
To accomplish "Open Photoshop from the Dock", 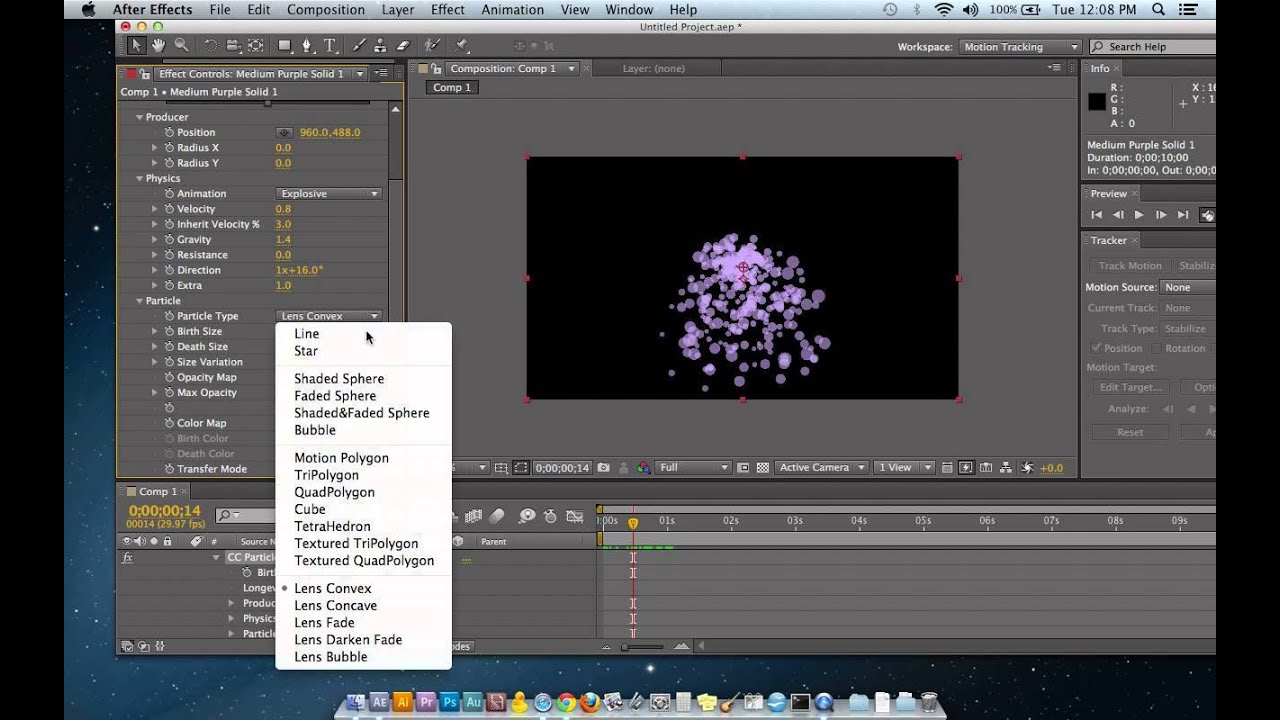I will [x=450, y=702].
